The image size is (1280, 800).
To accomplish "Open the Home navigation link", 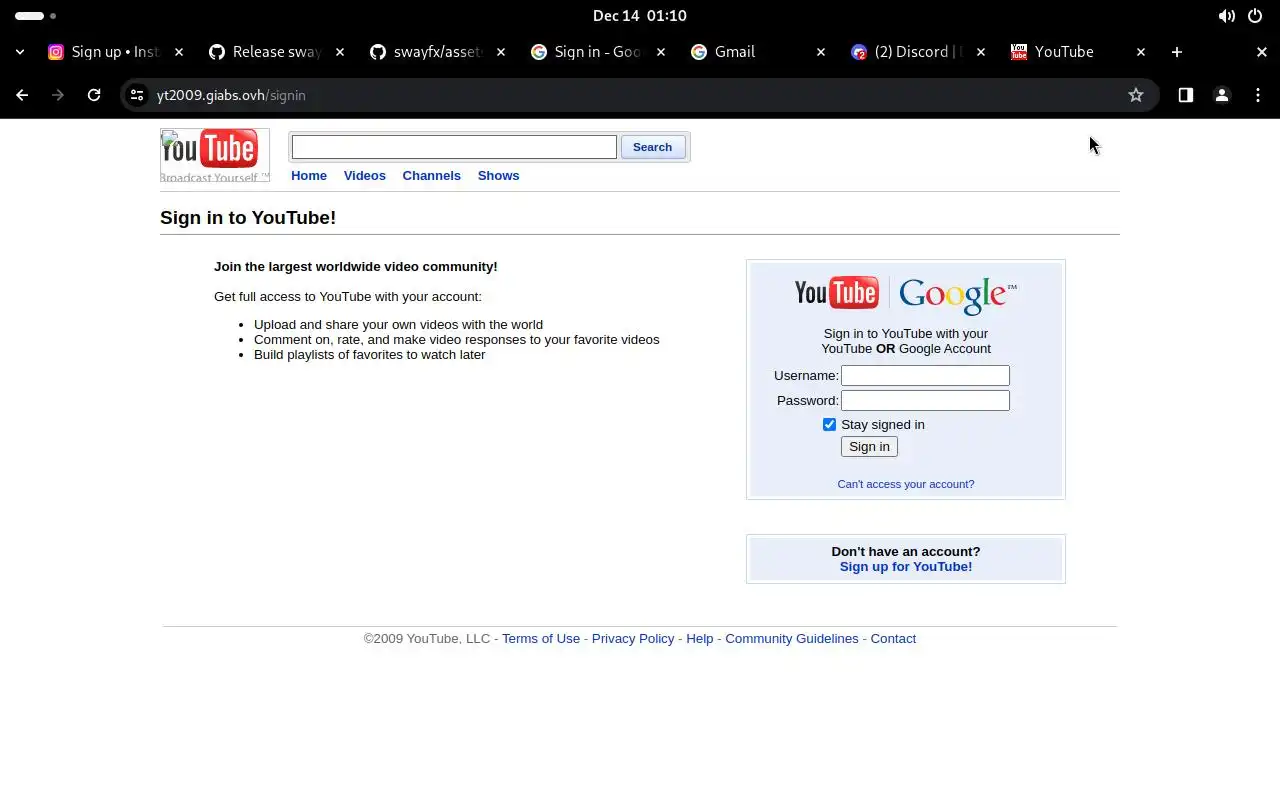I will coord(309,176).
